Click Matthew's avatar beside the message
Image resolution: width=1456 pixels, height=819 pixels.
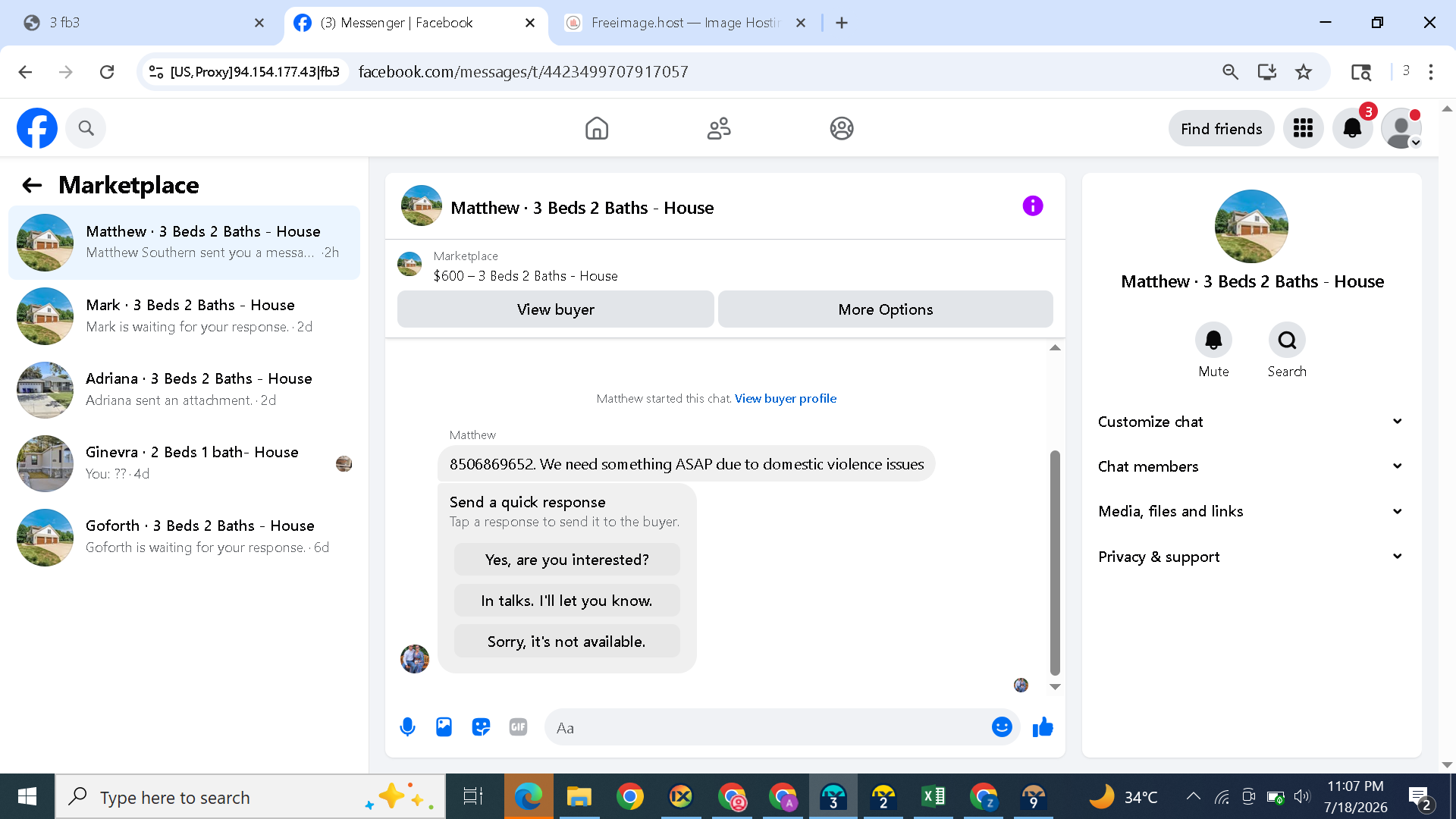pyautogui.click(x=415, y=658)
